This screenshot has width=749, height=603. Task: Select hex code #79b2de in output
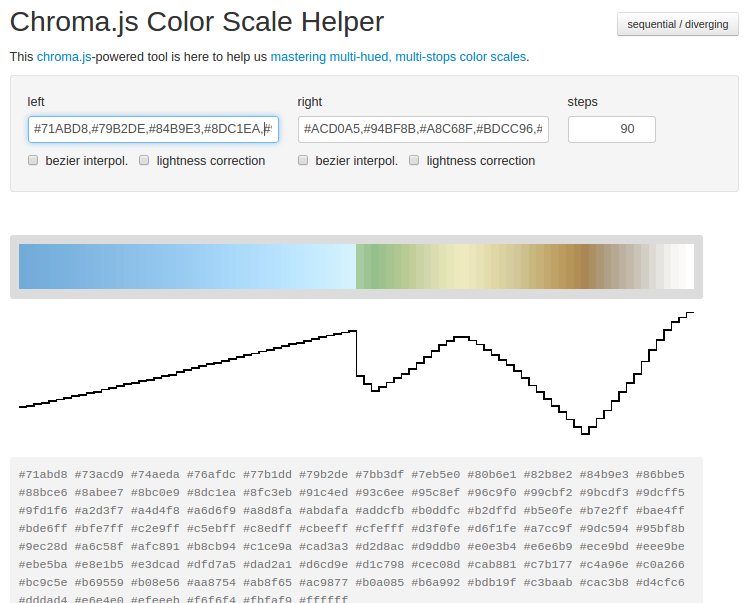[323, 474]
